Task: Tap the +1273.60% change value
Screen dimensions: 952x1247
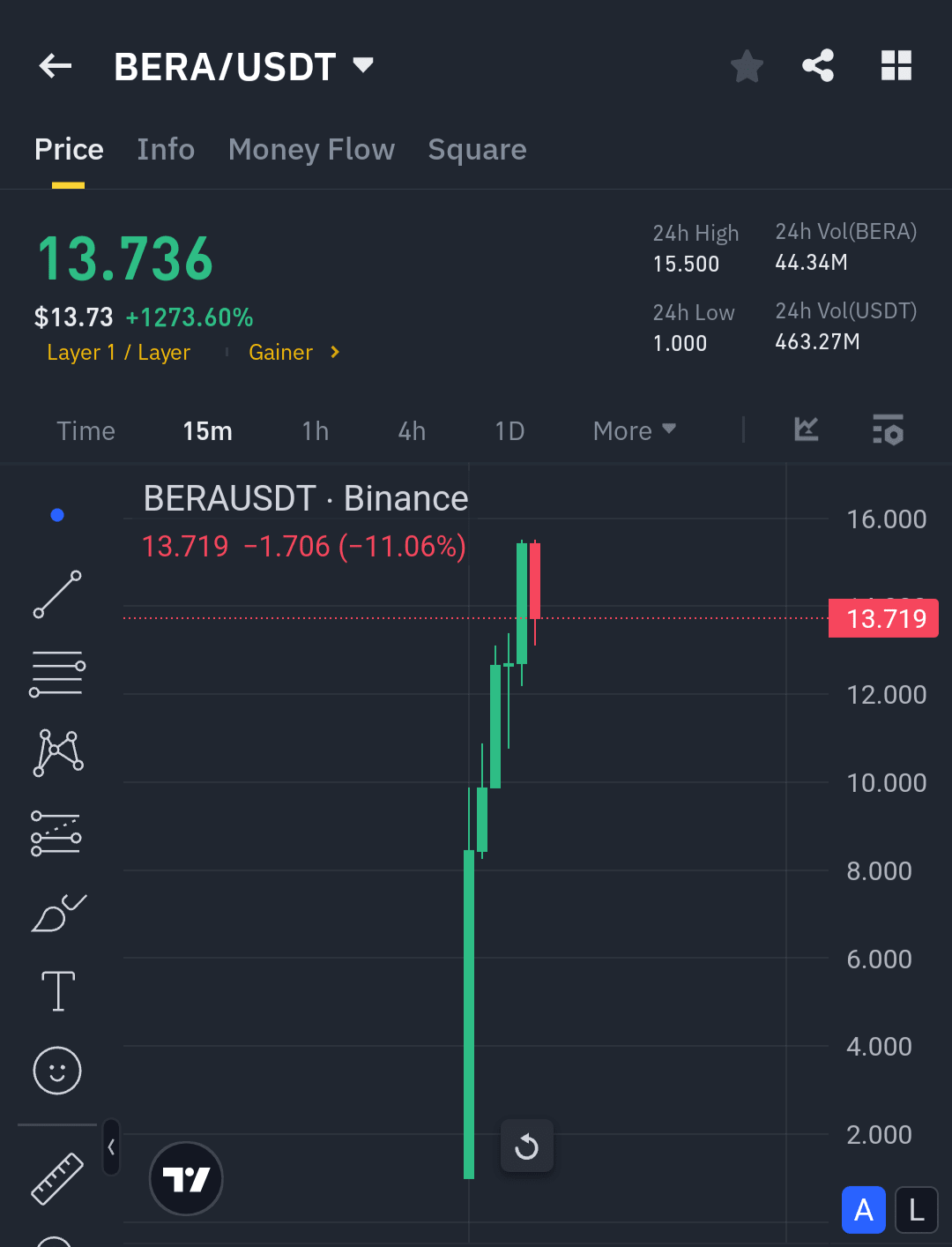Action: click(x=190, y=317)
